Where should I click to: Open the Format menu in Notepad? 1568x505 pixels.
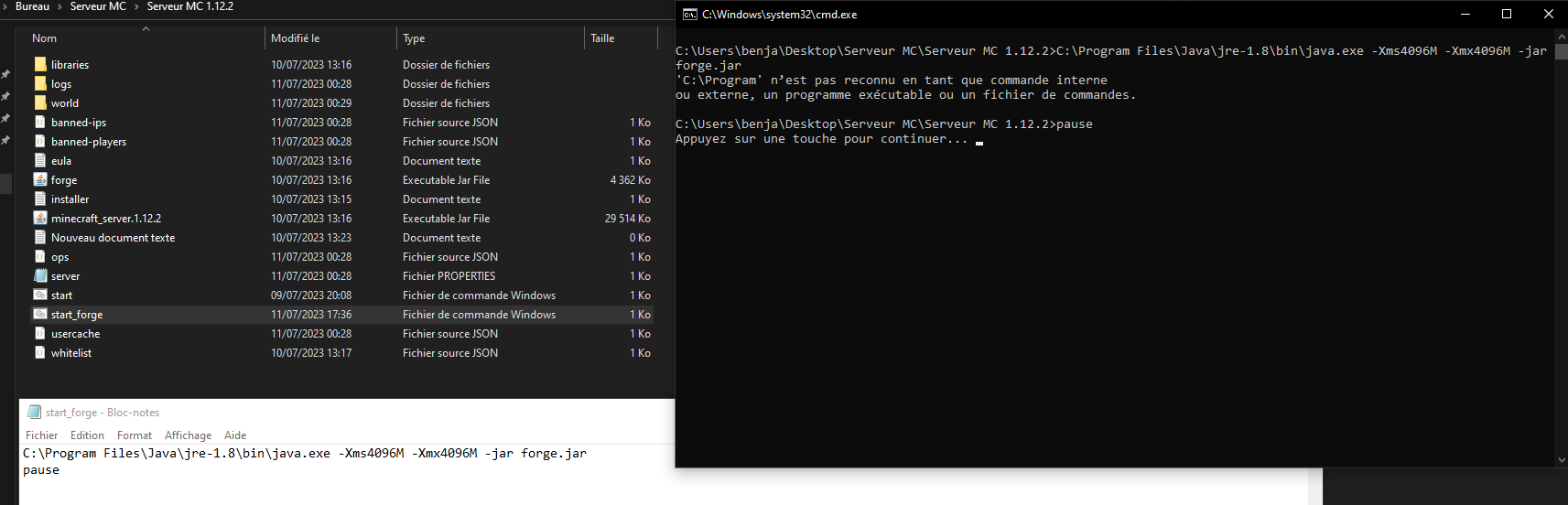pyautogui.click(x=135, y=435)
